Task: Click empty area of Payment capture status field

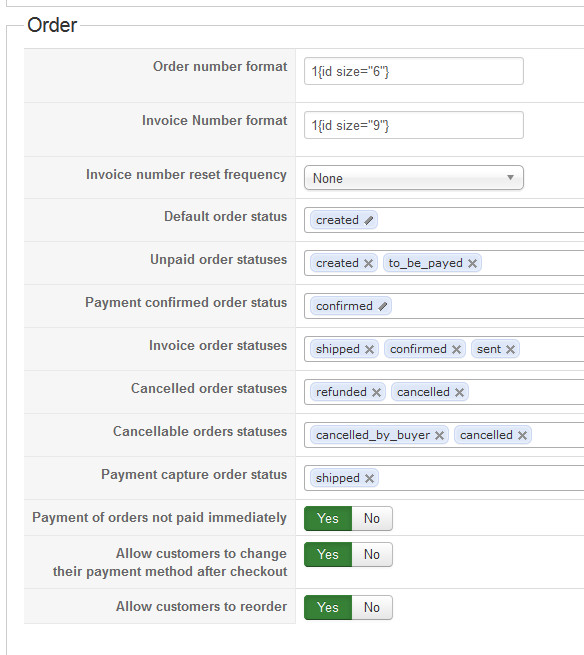Action: click(480, 478)
